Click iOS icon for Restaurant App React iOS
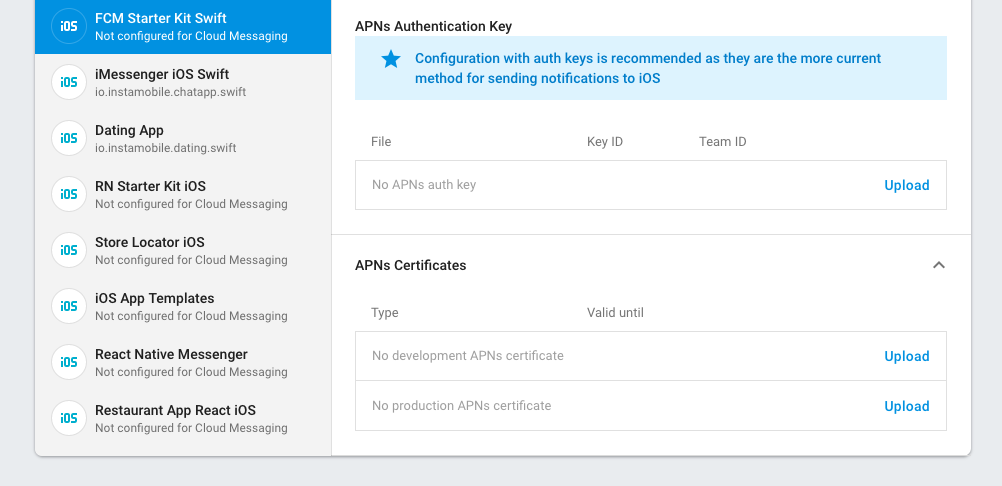1002x486 pixels. [68, 418]
